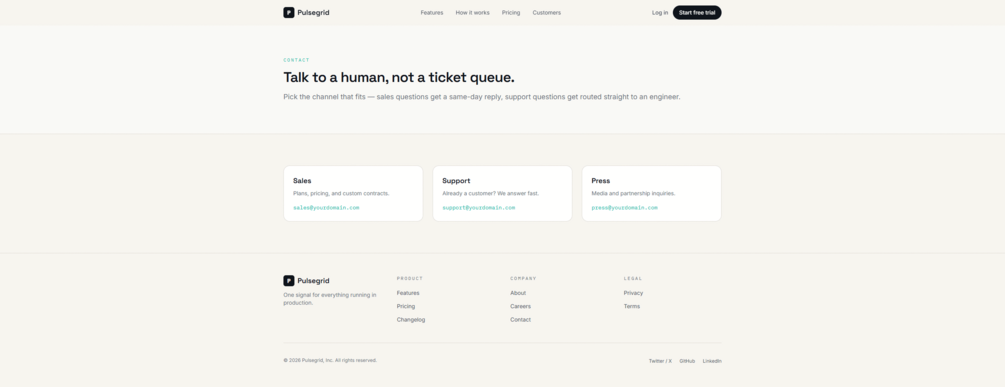
Task: Open the About page link
Action: click(x=518, y=293)
